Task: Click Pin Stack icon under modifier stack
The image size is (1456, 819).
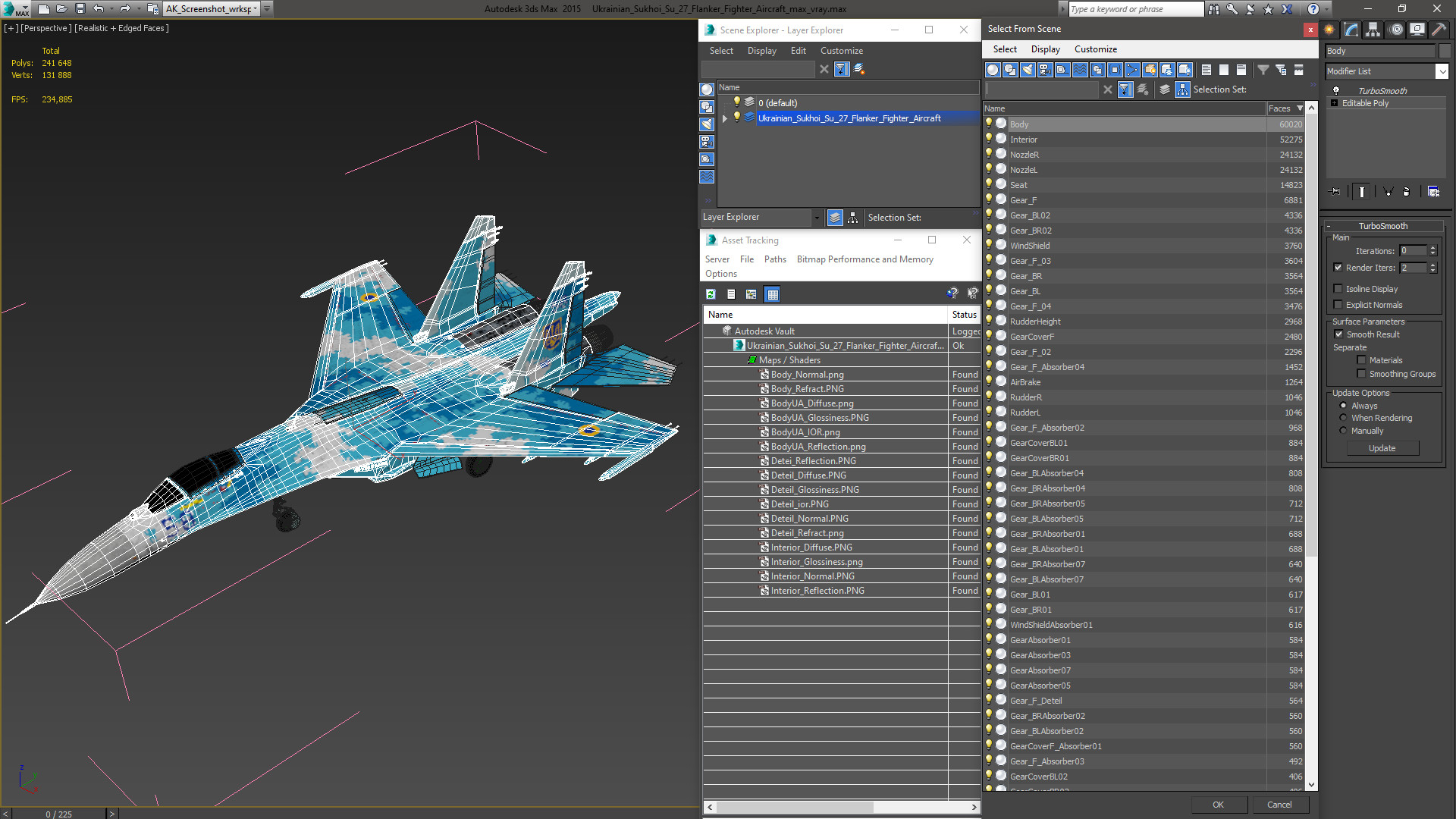Action: click(1335, 192)
